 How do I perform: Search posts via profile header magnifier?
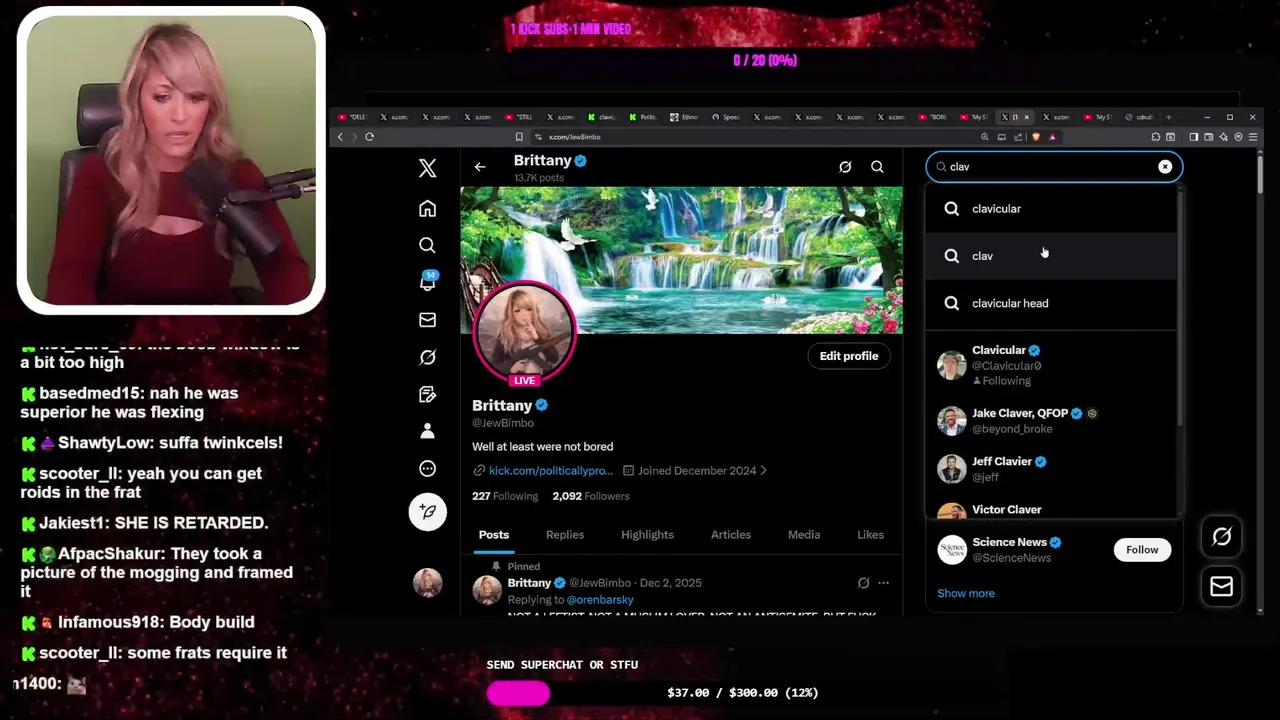coord(877,167)
